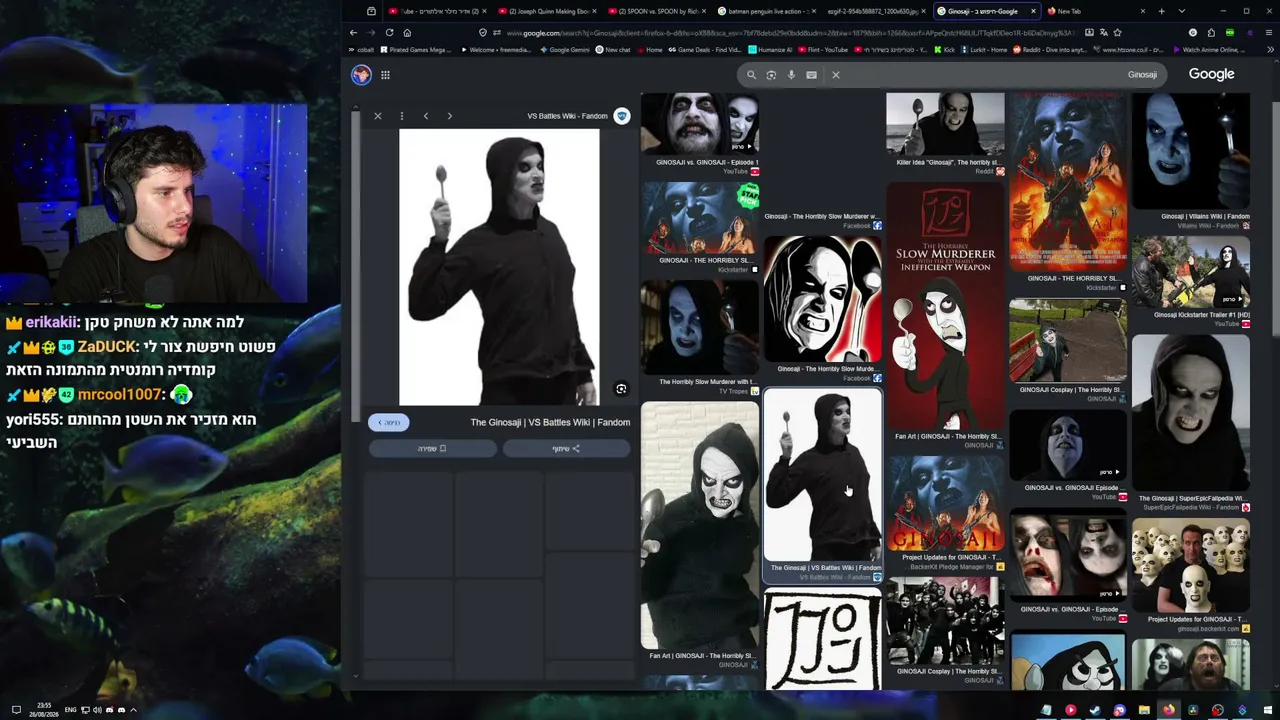Viewport: 1280px width, 720px height.
Task: Click the address bar URL
Action: coord(790,33)
